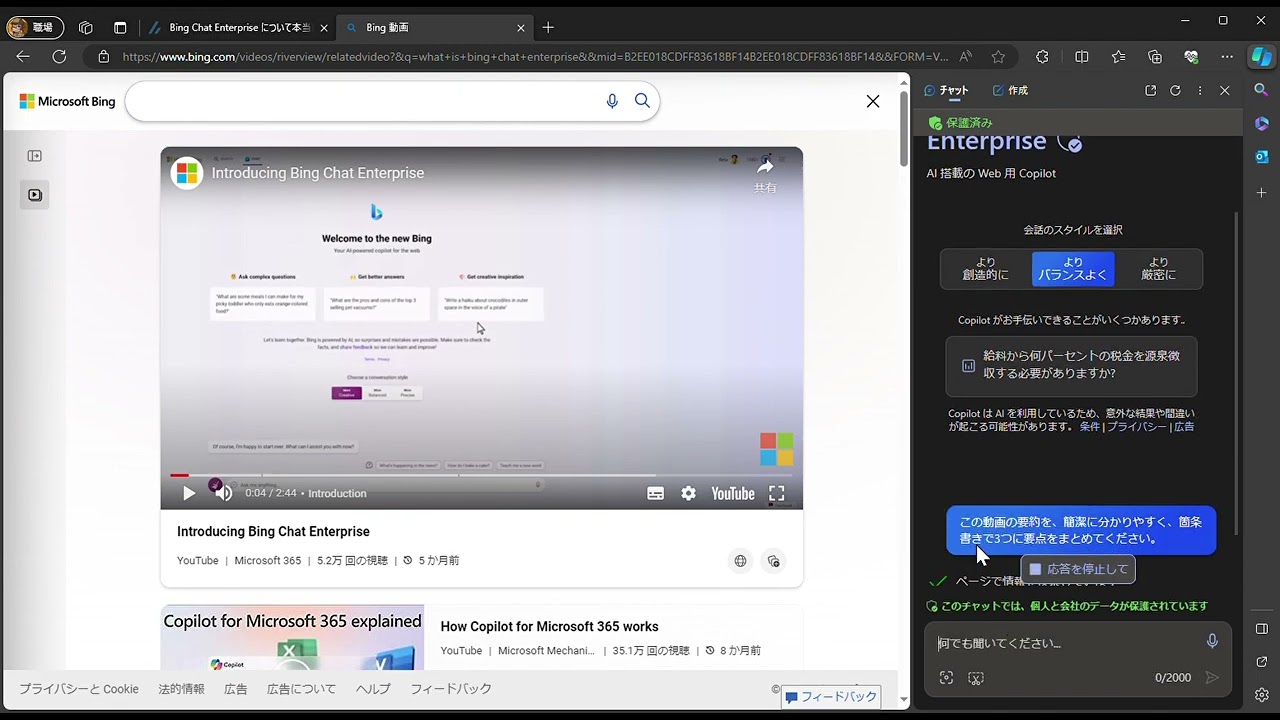Open the プライバシー link in Copilot

click(1136, 427)
